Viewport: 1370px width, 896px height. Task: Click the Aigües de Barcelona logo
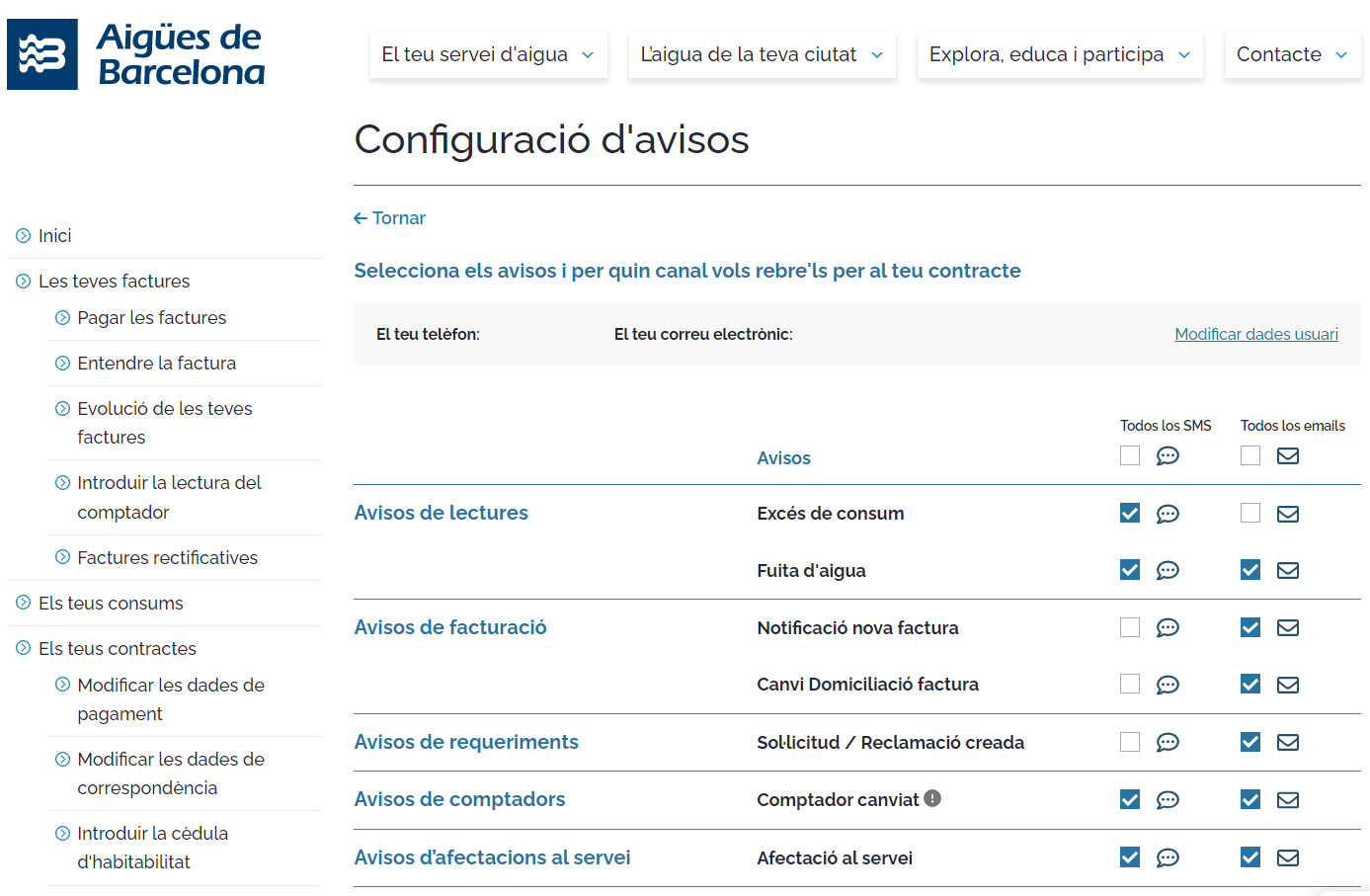point(136,54)
